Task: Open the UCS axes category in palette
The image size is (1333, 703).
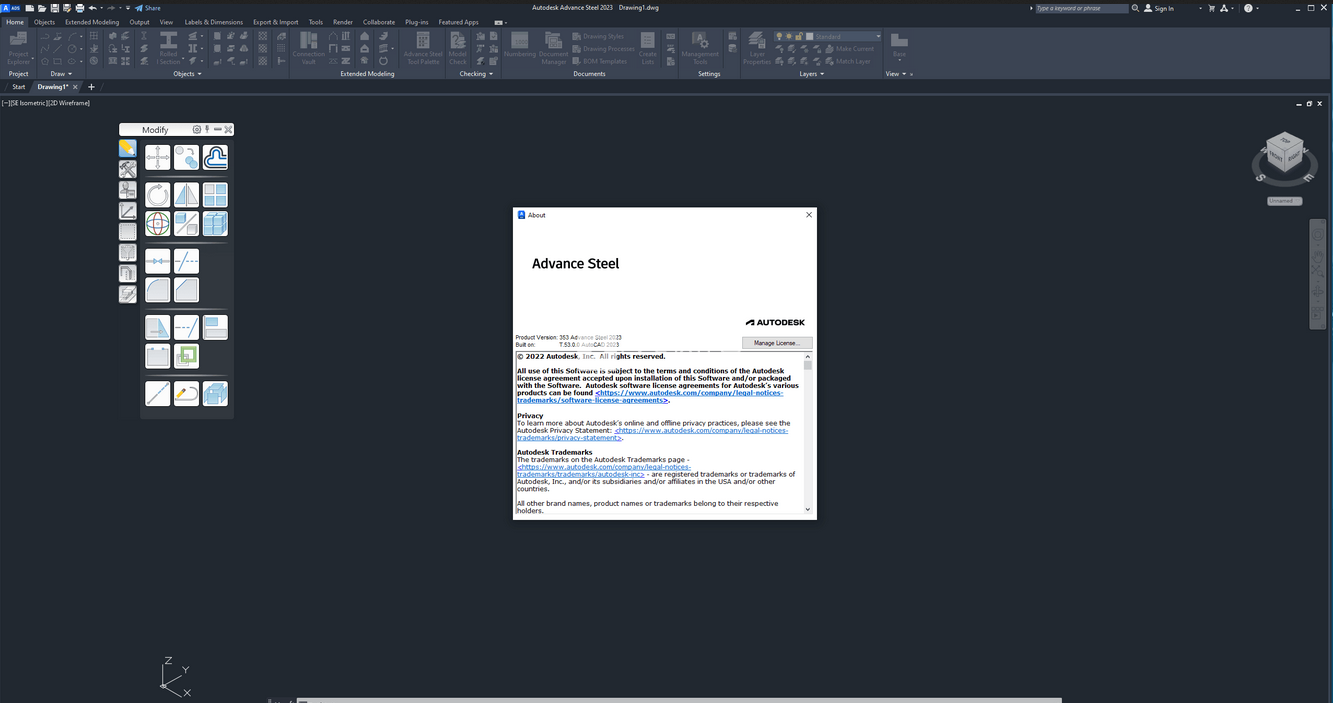Action: coord(128,211)
